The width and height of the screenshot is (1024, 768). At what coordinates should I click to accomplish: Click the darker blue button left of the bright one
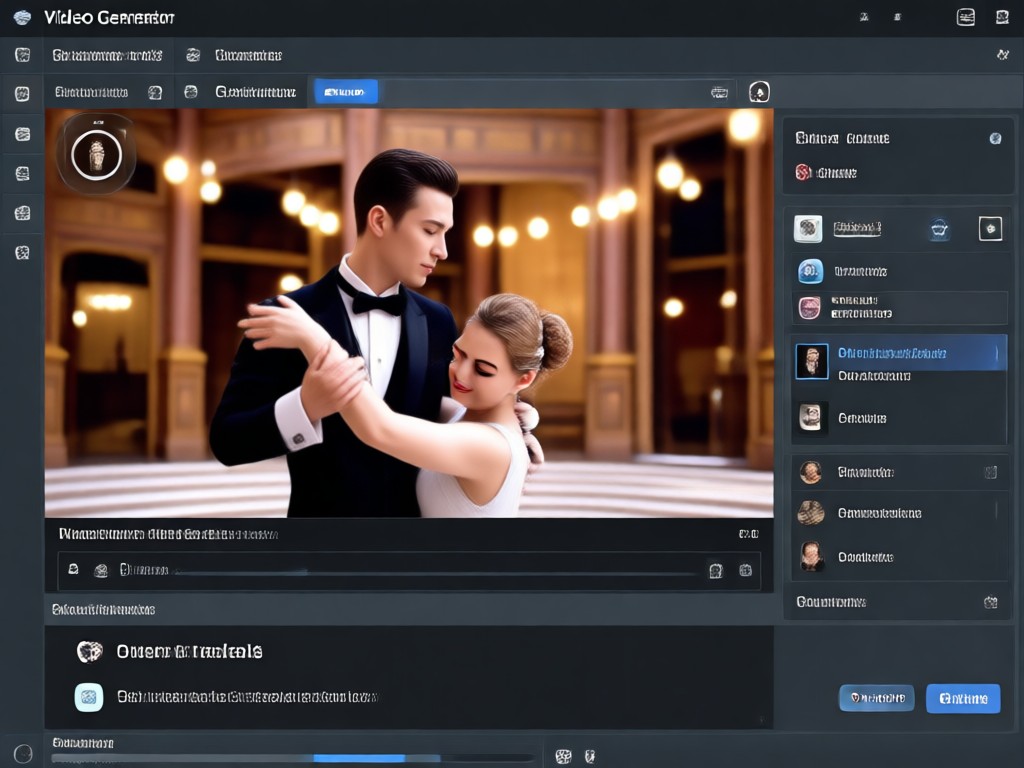pos(876,698)
